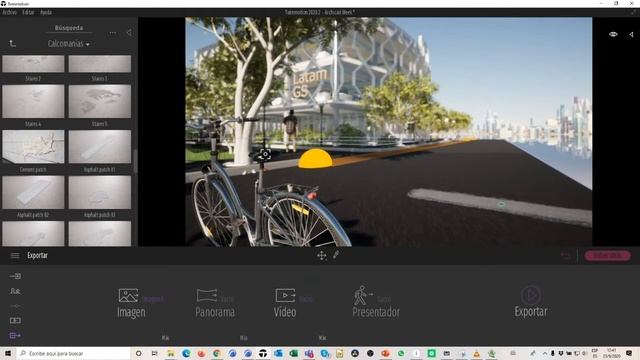
Task: Expand Más options under Vídeo
Action: pos(322,338)
